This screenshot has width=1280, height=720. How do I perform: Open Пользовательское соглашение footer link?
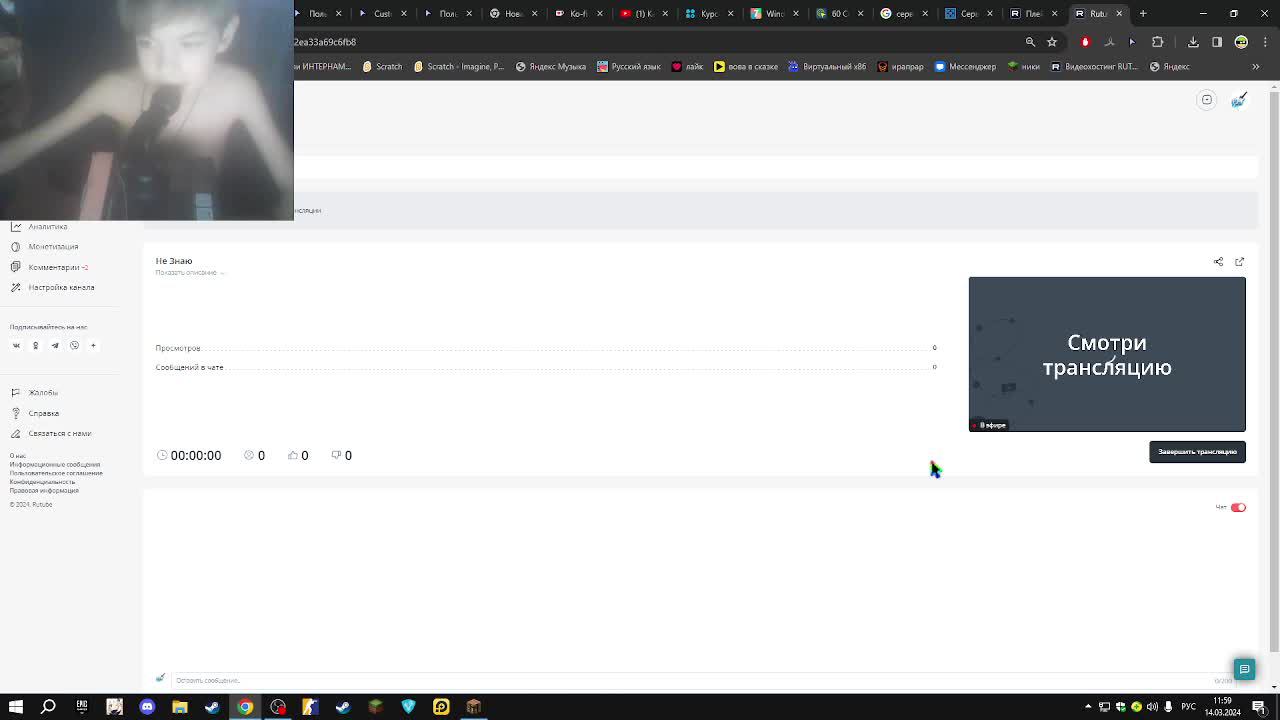[x=56, y=473]
